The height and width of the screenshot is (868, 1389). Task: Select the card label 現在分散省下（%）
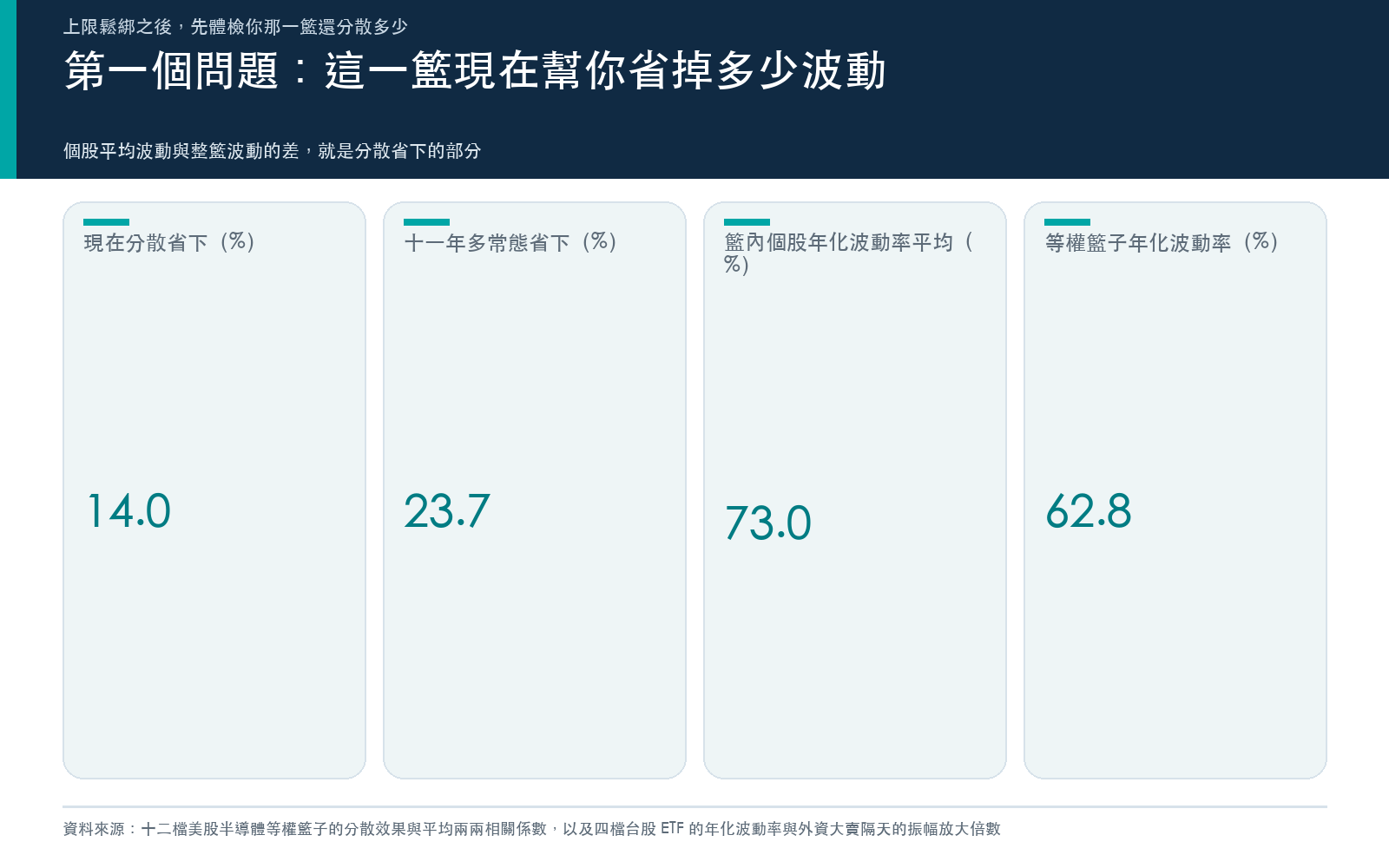point(170,242)
